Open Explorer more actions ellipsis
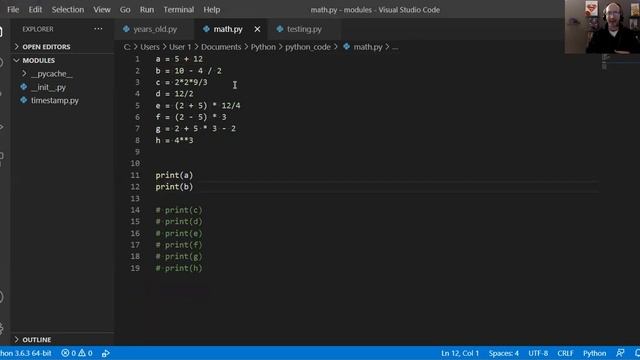 tap(98, 29)
